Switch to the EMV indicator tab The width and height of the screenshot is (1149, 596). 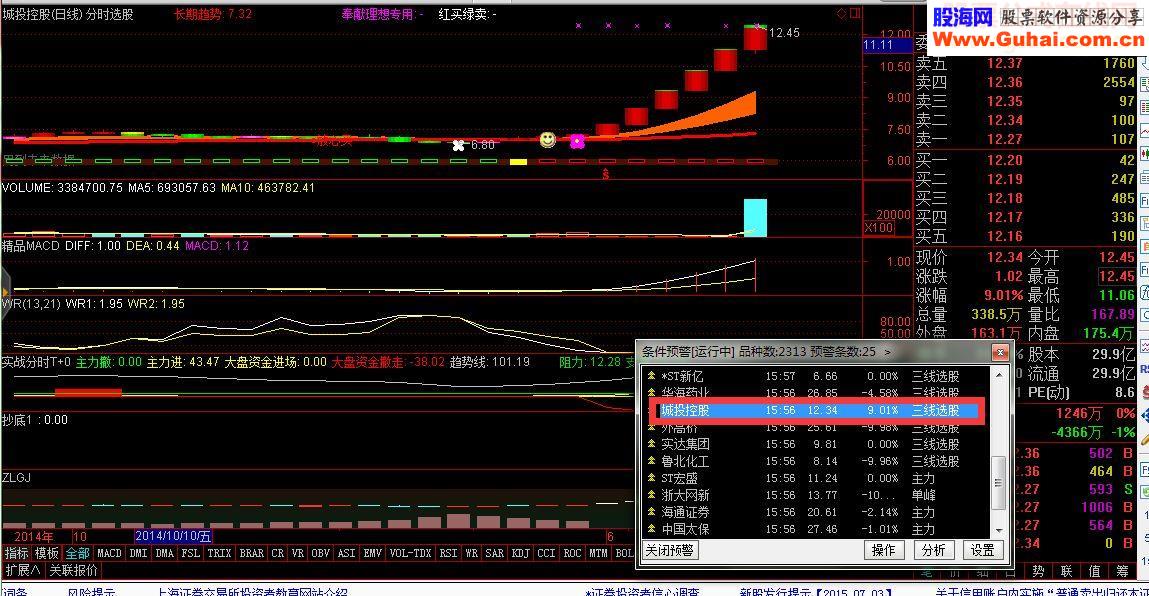(x=372, y=553)
